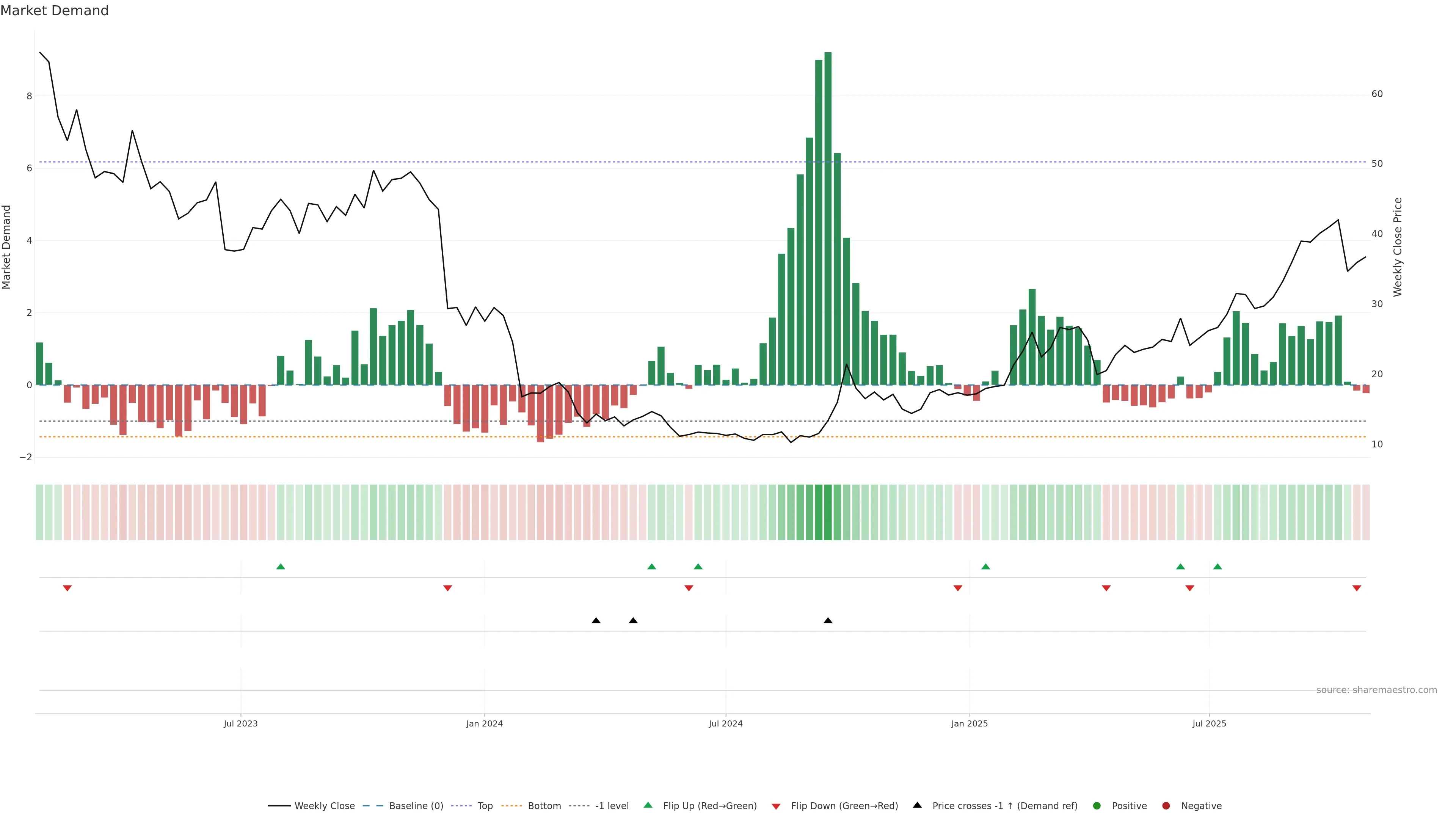Click the Market Demand chart title
The height and width of the screenshot is (819, 1456).
[x=54, y=11]
